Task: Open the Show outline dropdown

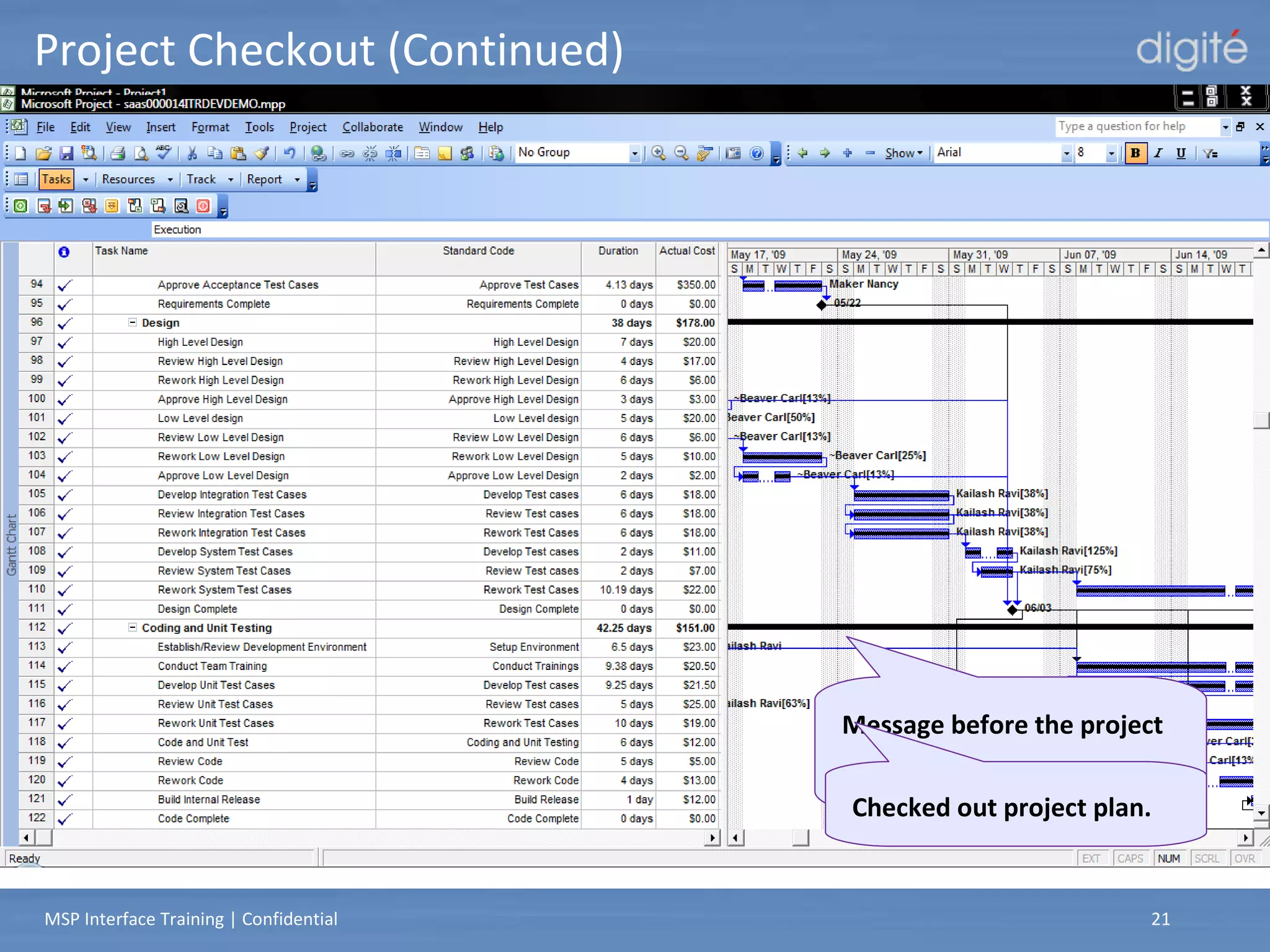Action: pos(904,153)
